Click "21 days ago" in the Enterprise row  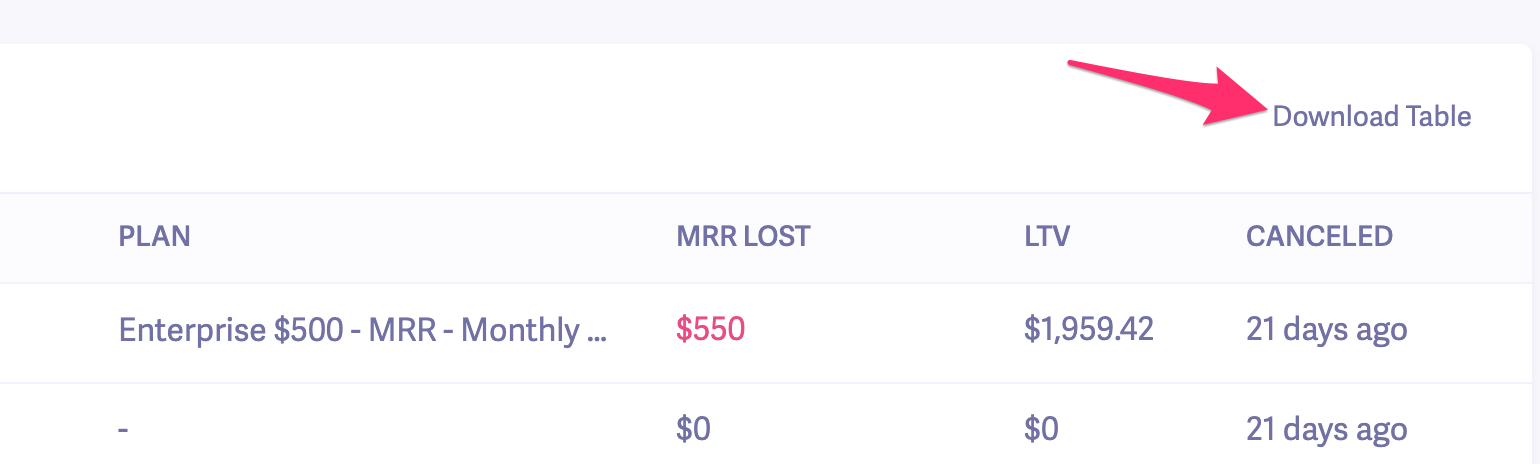click(1326, 330)
